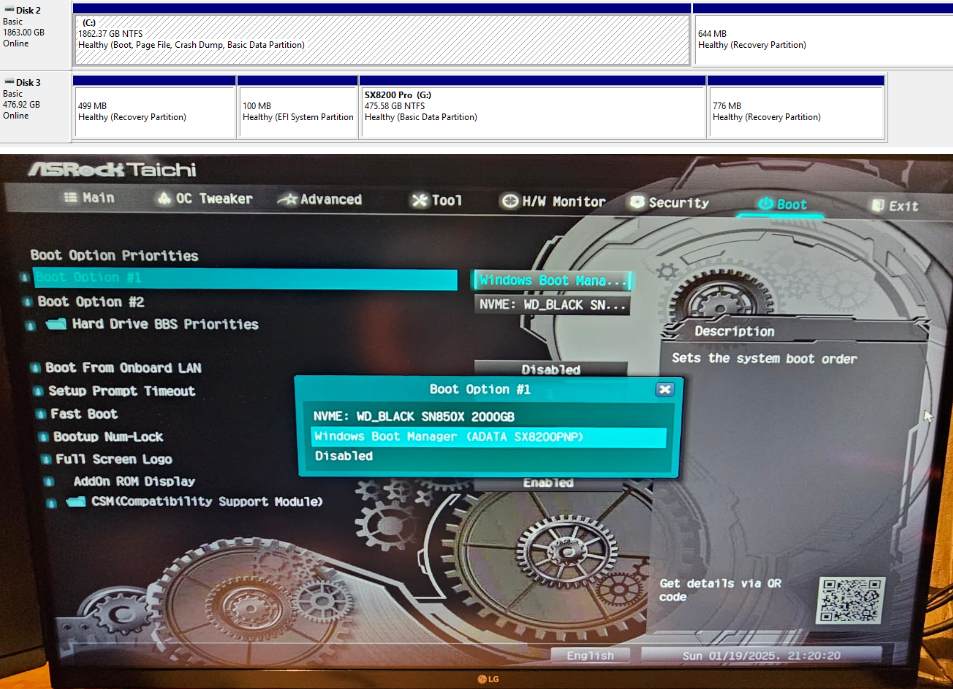This screenshot has width=953, height=689.
Task: Open Boot Option #1 value dropdown
Action: (551, 280)
